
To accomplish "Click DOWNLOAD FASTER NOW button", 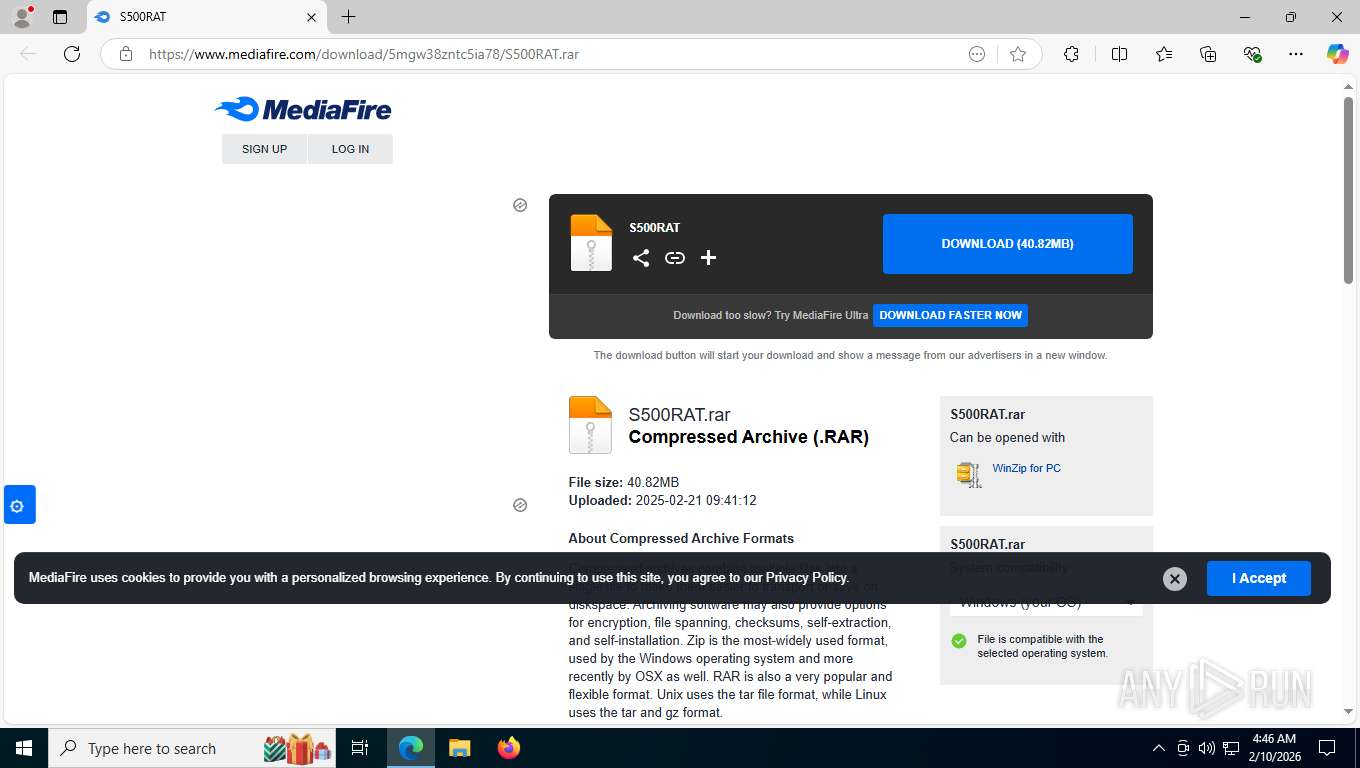I will [950, 315].
